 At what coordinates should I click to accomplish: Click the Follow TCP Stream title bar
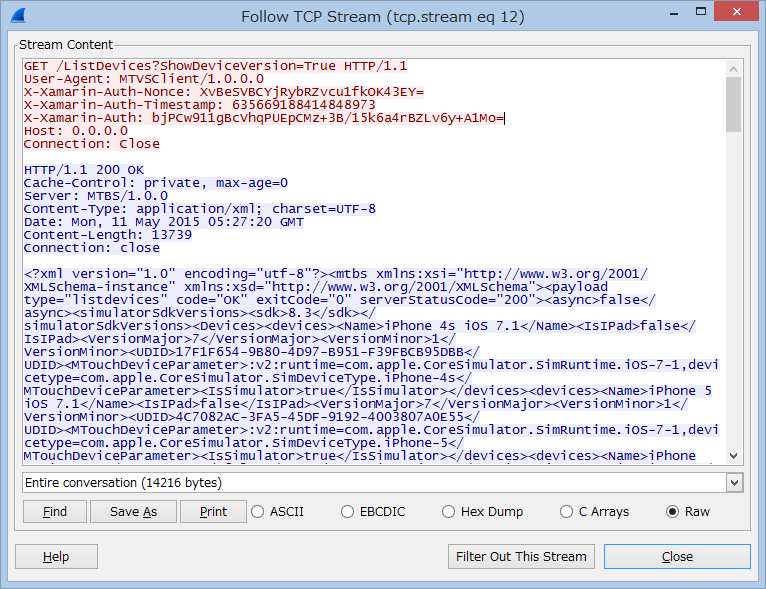click(x=383, y=17)
